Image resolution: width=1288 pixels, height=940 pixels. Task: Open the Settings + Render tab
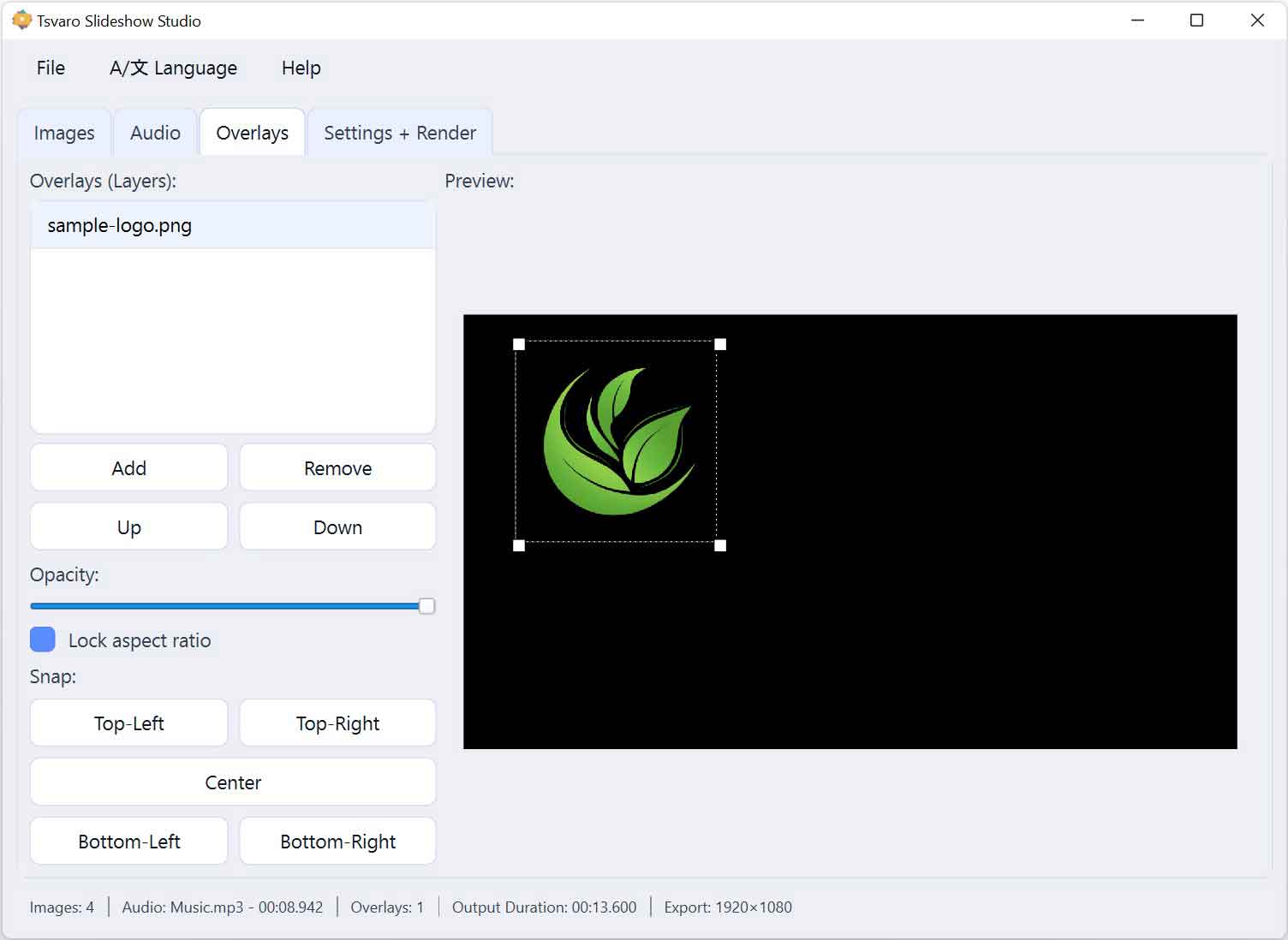(399, 133)
